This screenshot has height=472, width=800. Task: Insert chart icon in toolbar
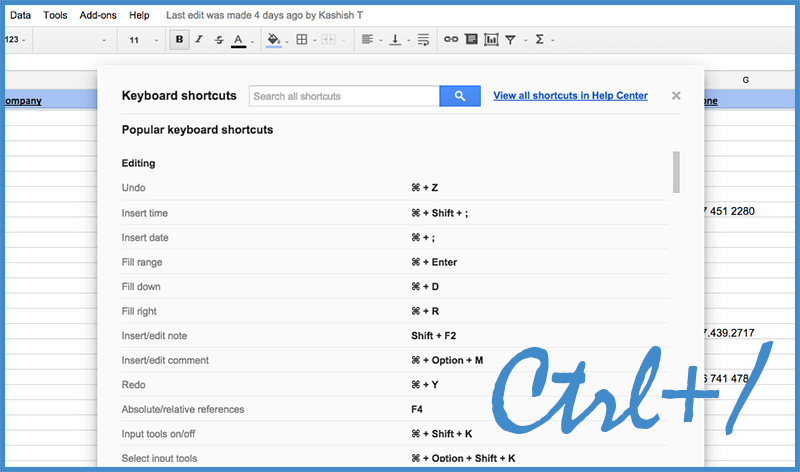click(491, 39)
